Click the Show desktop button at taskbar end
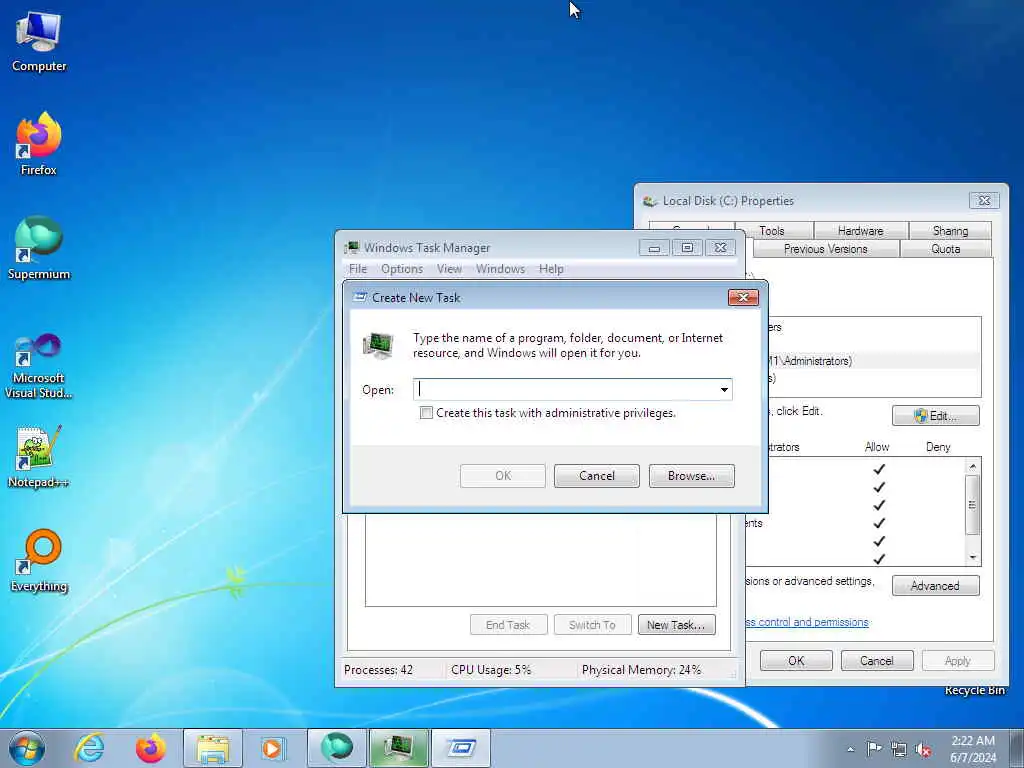This screenshot has height=768, width=1024. coord(1017,748)
